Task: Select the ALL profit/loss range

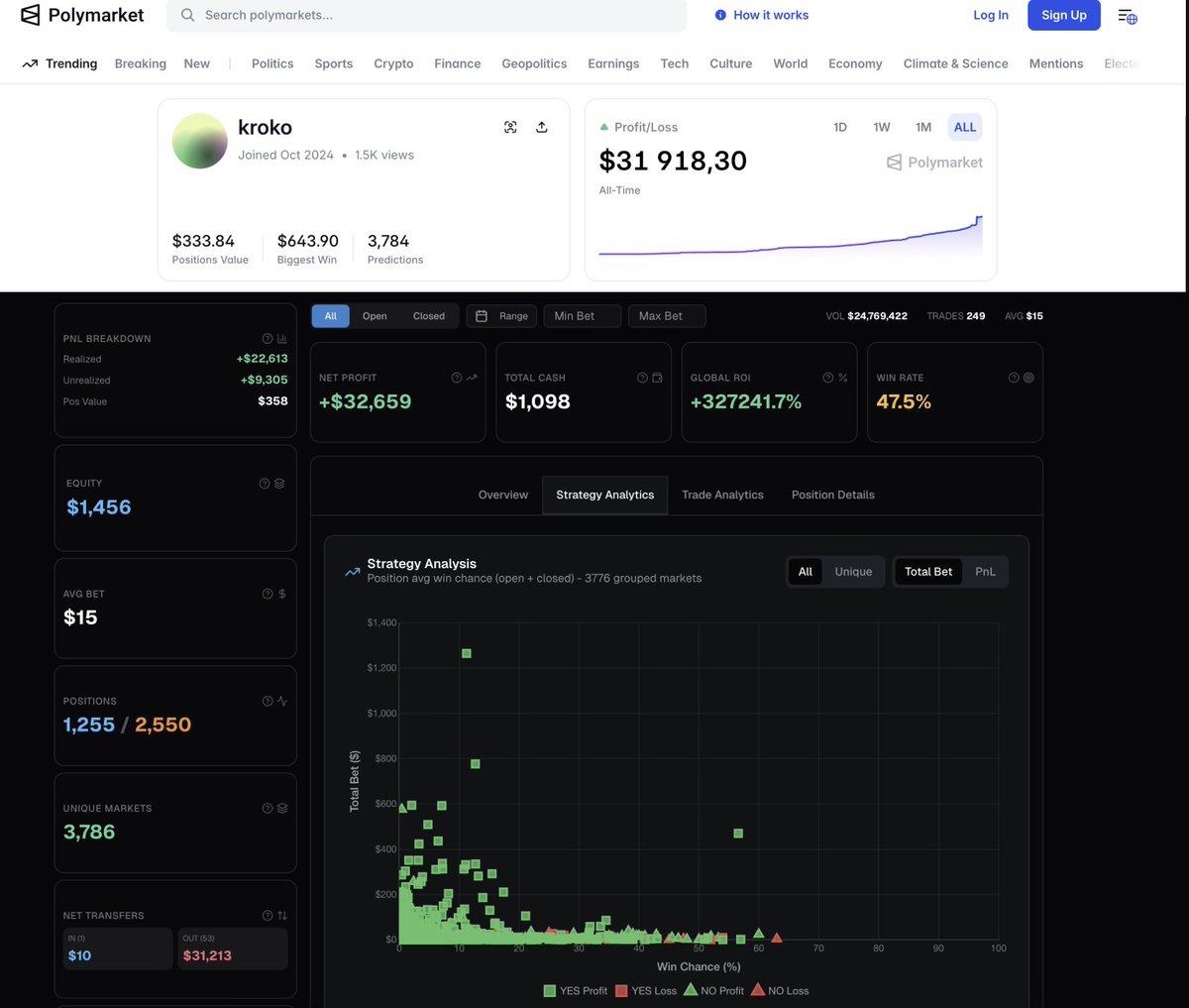Action: click(x=965, y=127)
